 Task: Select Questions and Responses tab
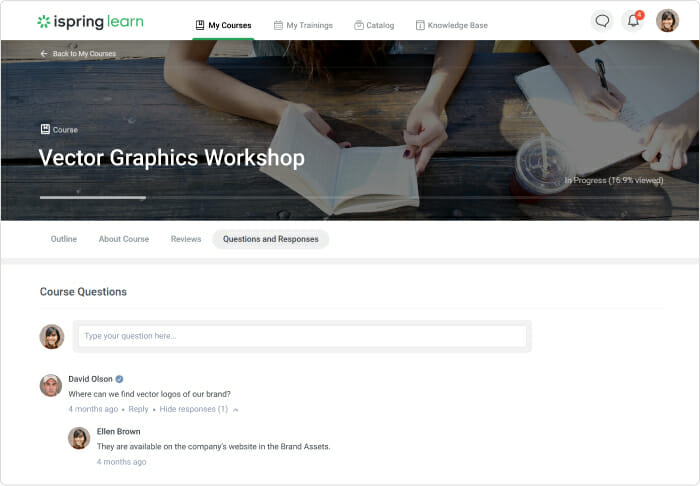(270, 239)
